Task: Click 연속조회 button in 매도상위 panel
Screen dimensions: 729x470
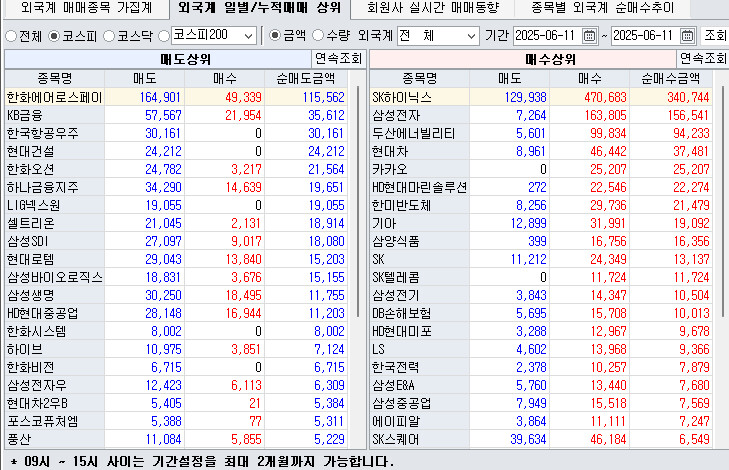Action: (338, 59)
